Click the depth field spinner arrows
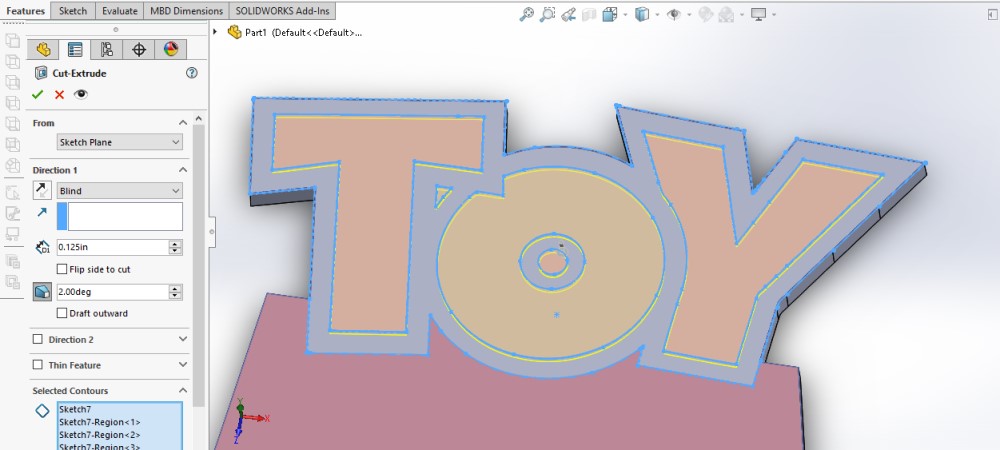The height and width of the screenshot is (450, 1000). click(175, 247)
